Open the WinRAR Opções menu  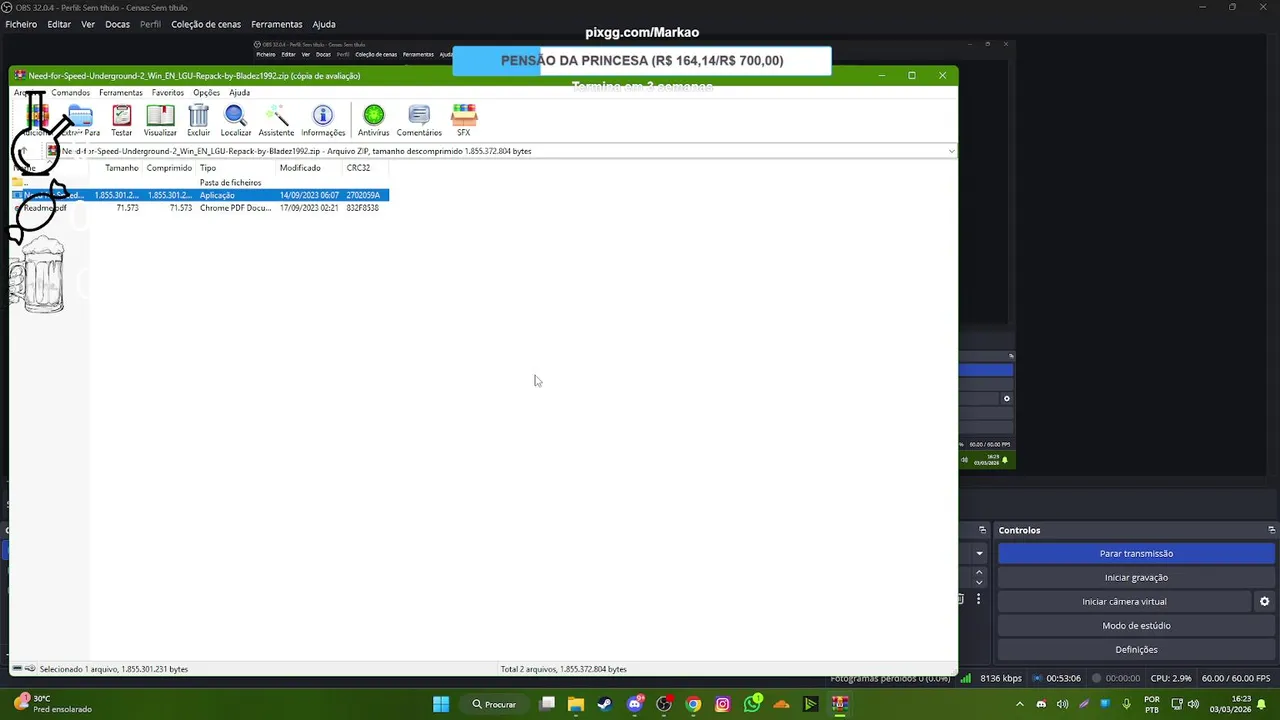coord(206,92)
